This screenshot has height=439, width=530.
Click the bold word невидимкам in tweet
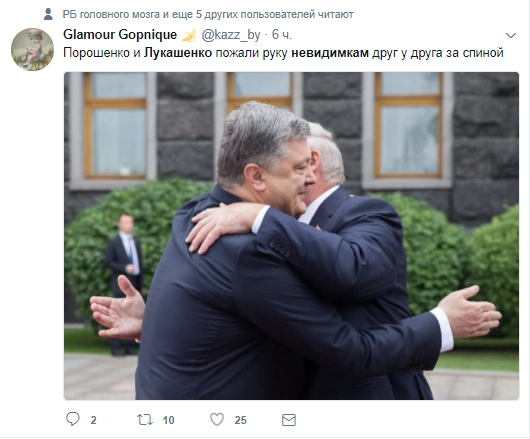330,53
